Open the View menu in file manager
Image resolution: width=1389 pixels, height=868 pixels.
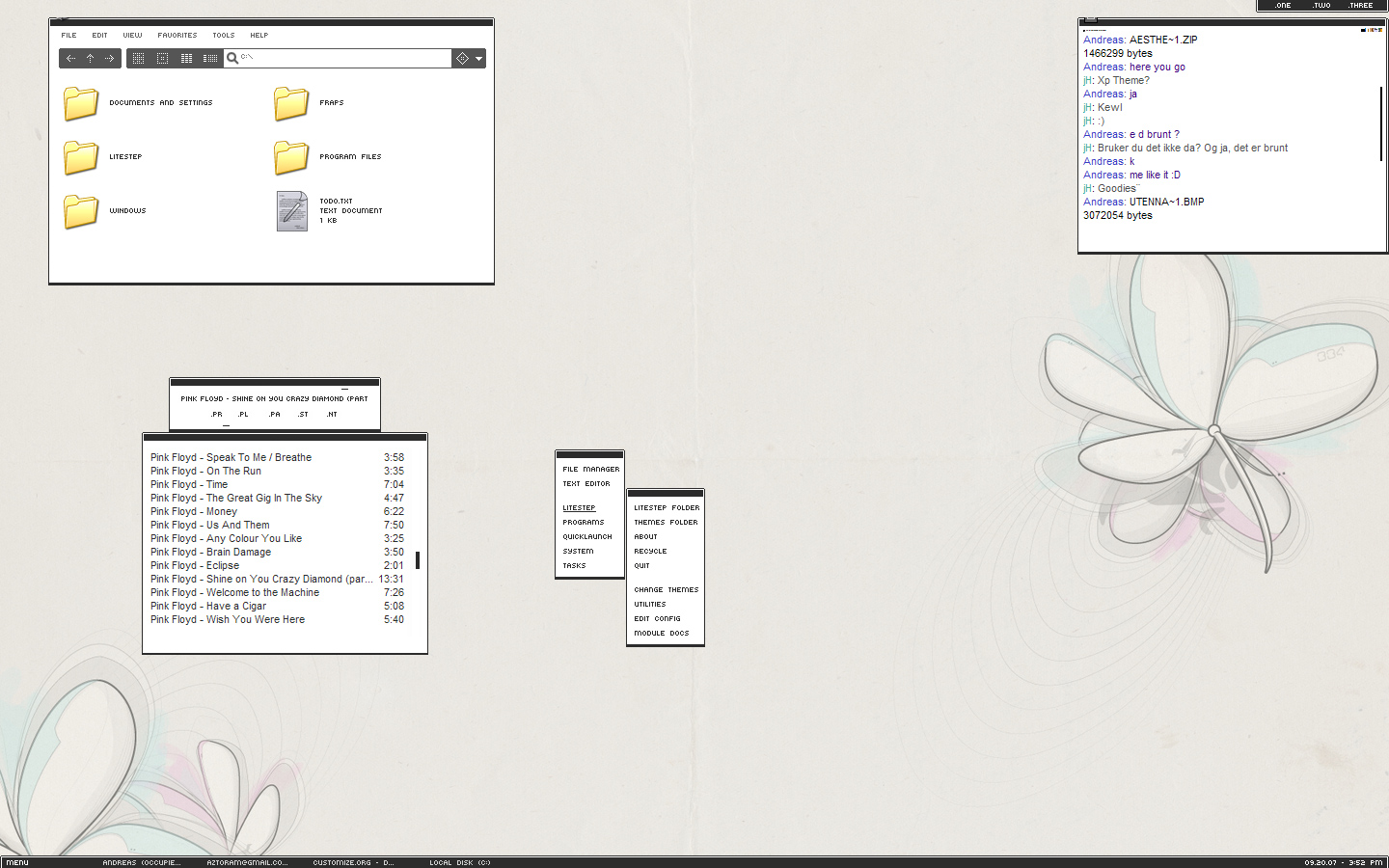pos(132,35)
